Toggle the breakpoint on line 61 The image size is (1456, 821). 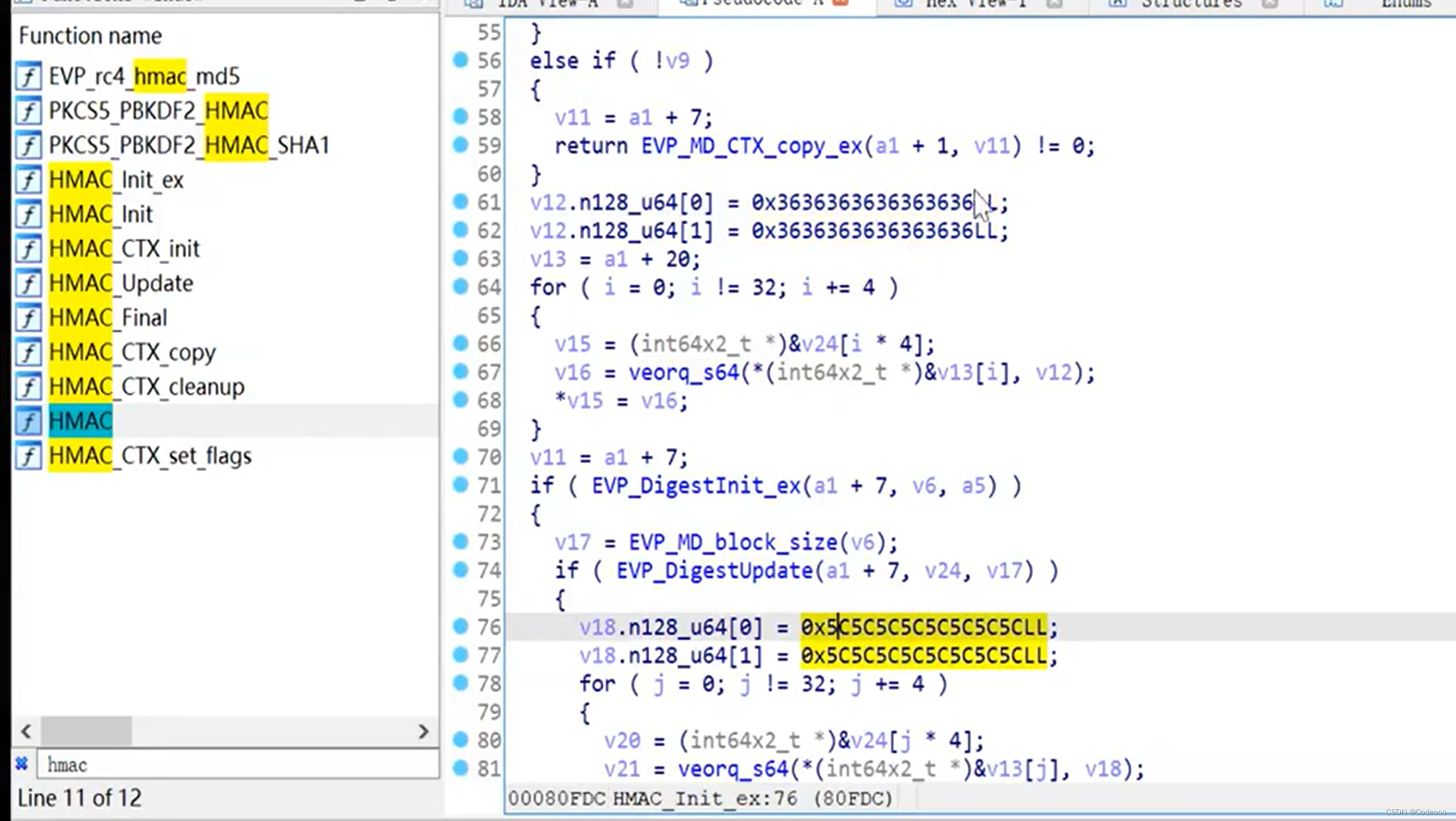[460, 202]
